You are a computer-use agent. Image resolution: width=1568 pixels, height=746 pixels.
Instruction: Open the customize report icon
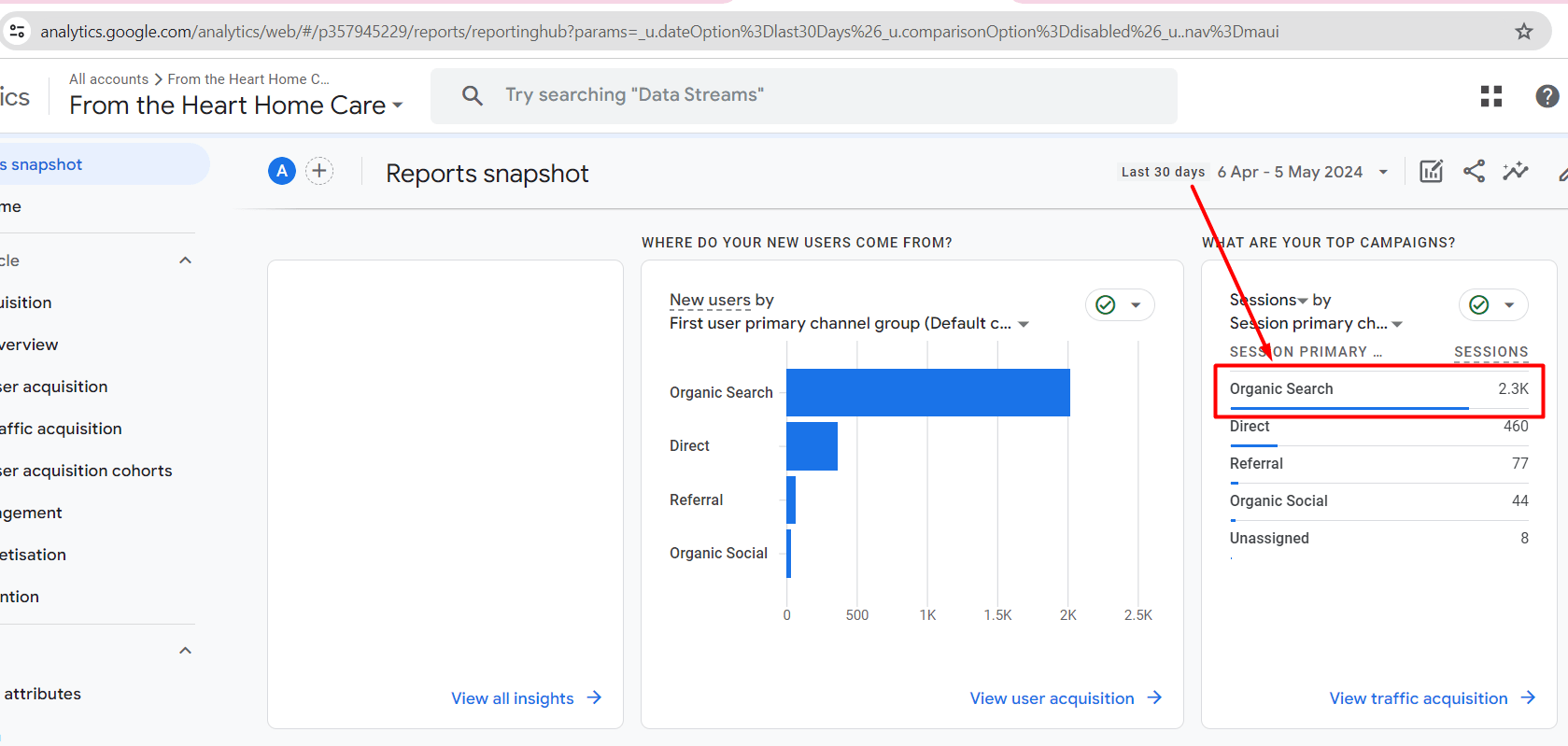click(1432, 171)
